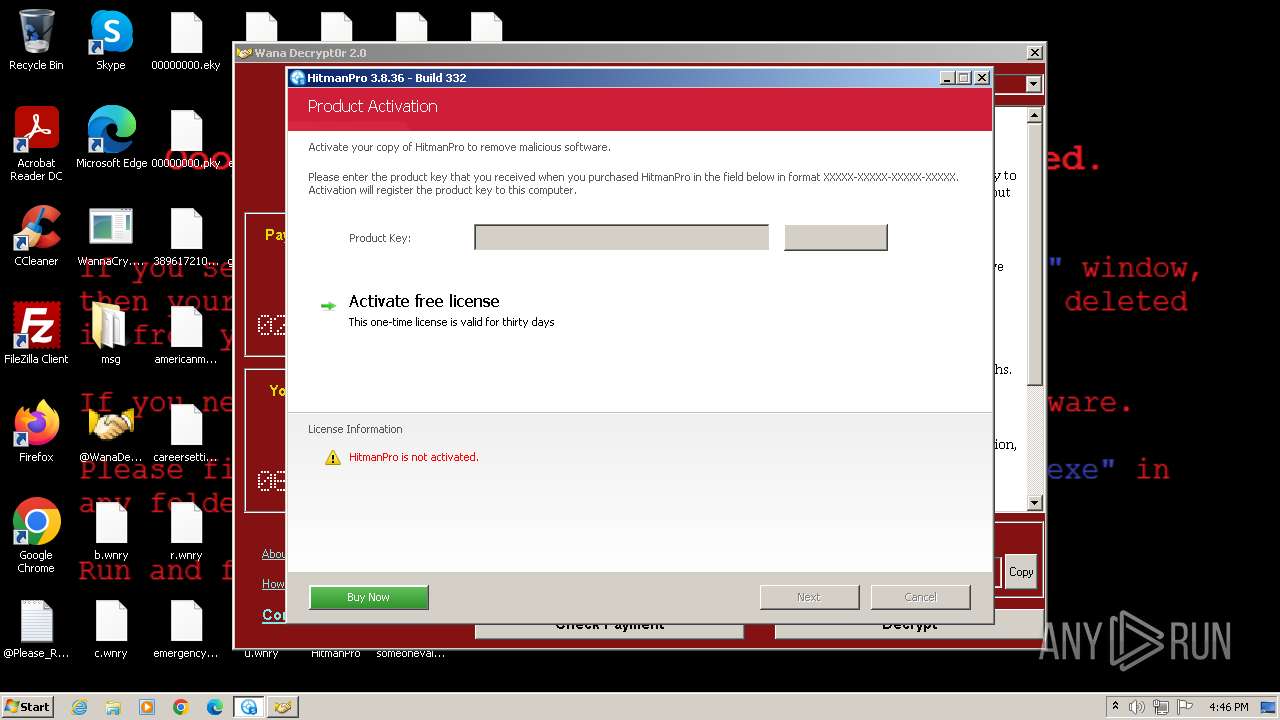Viewport: 1280px width, 720px height.
Task: Click in the Product Key field
Action: pos(621,237)
